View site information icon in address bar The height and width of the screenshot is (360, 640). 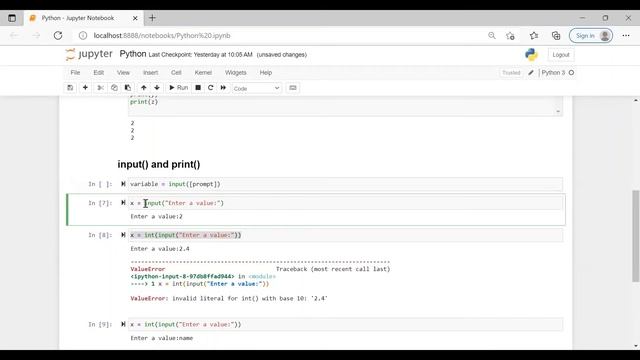click(x=83, y=36)
